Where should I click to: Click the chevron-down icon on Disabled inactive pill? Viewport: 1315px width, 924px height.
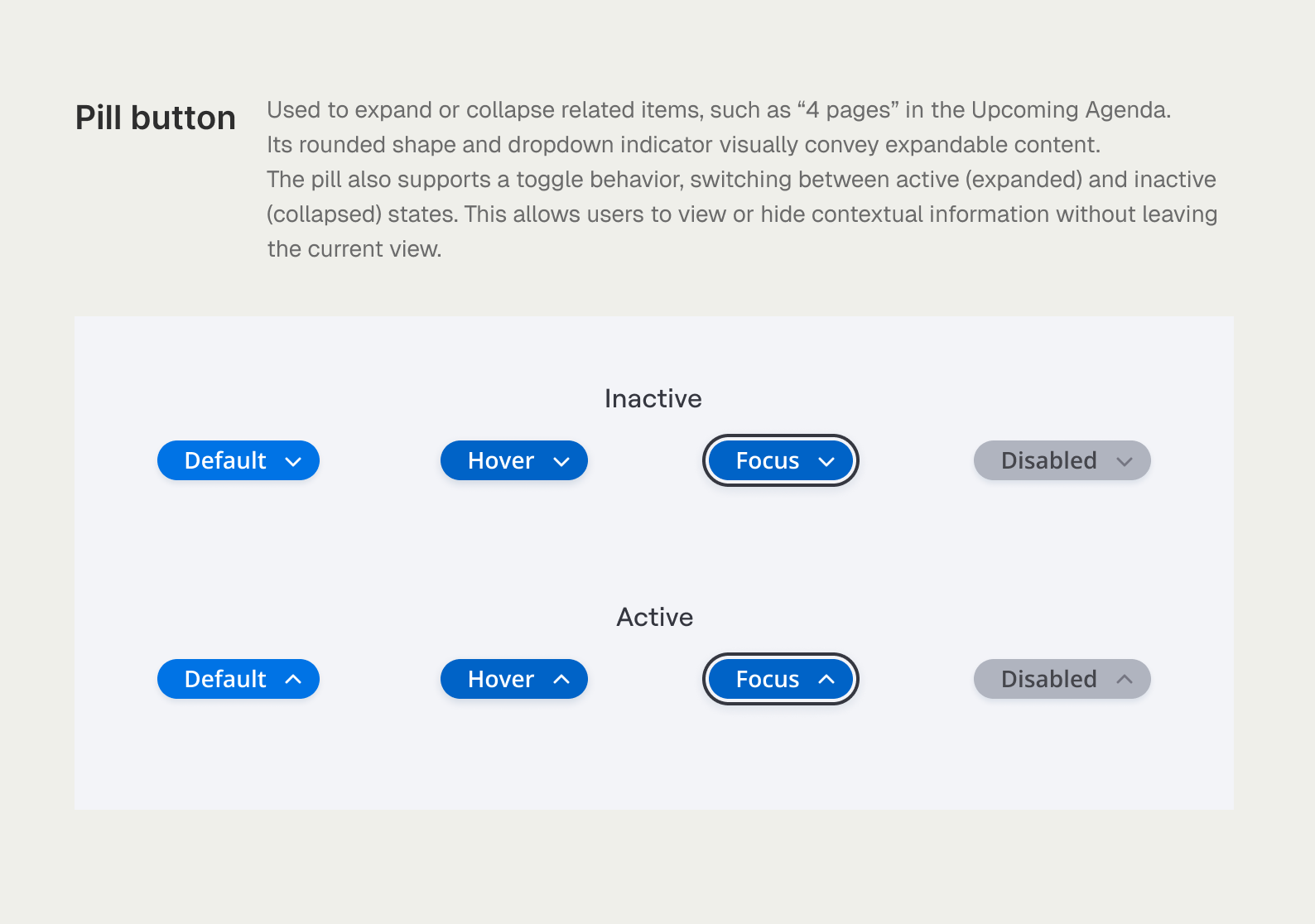[x=1126, y=461]
